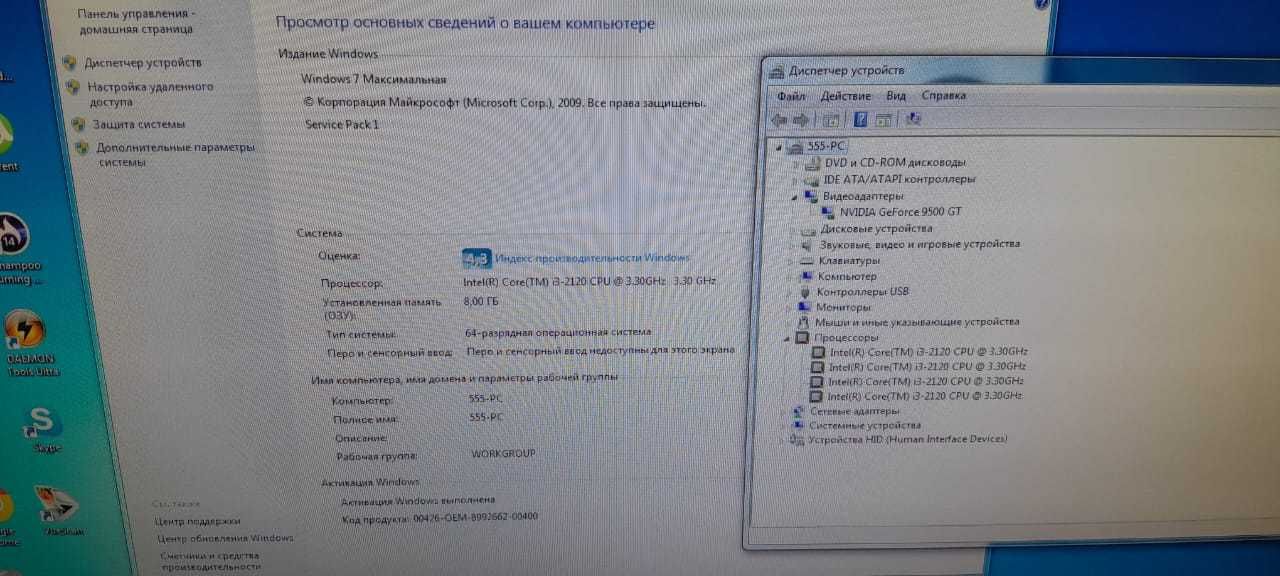The image size is (1280, 576).
Task: Click the NVIDIA GeForce 9500 GT adapter icon
Action: pyautogui.click(x=829, y=212)
